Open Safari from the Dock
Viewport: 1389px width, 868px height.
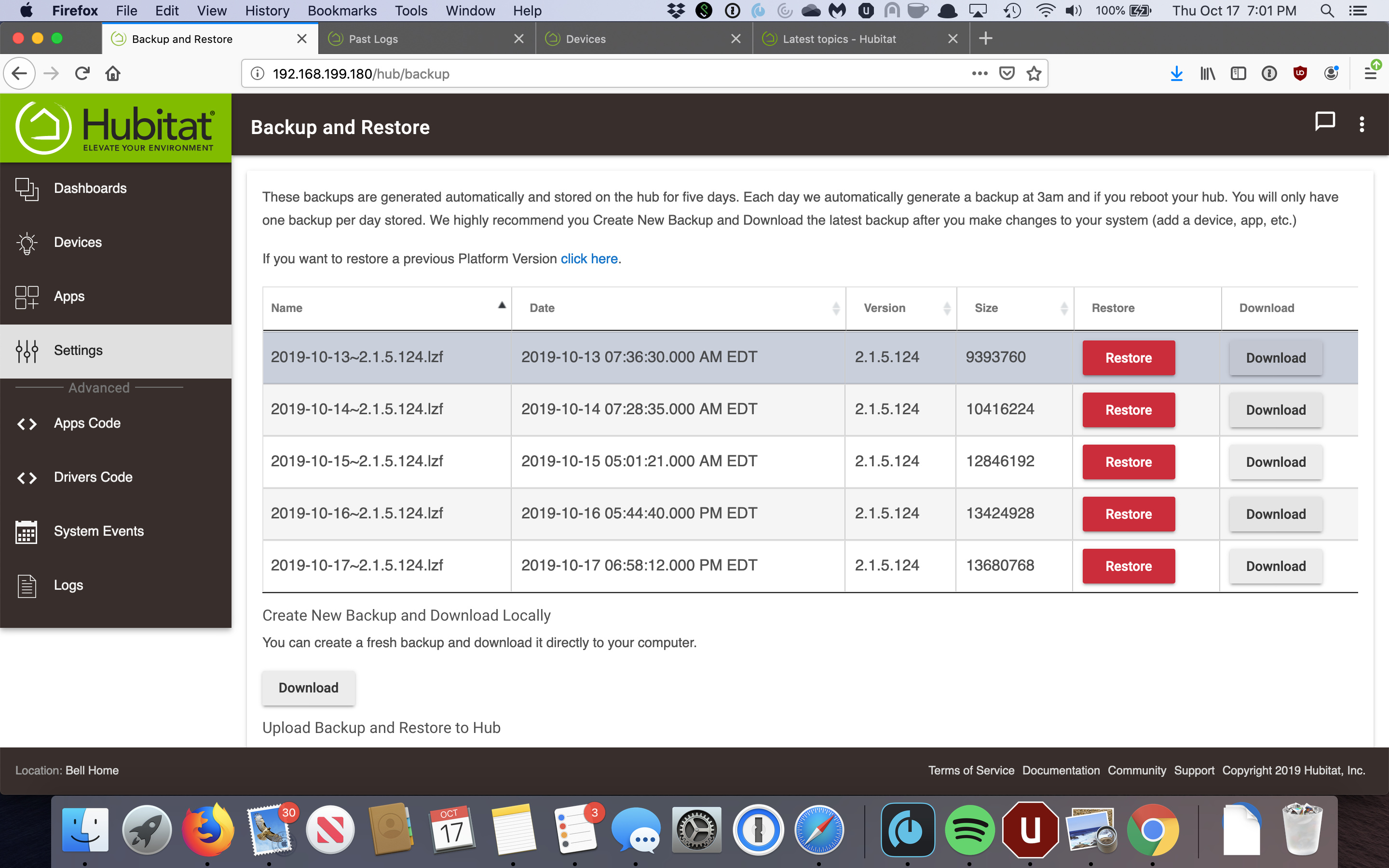[x=819, y=829]
